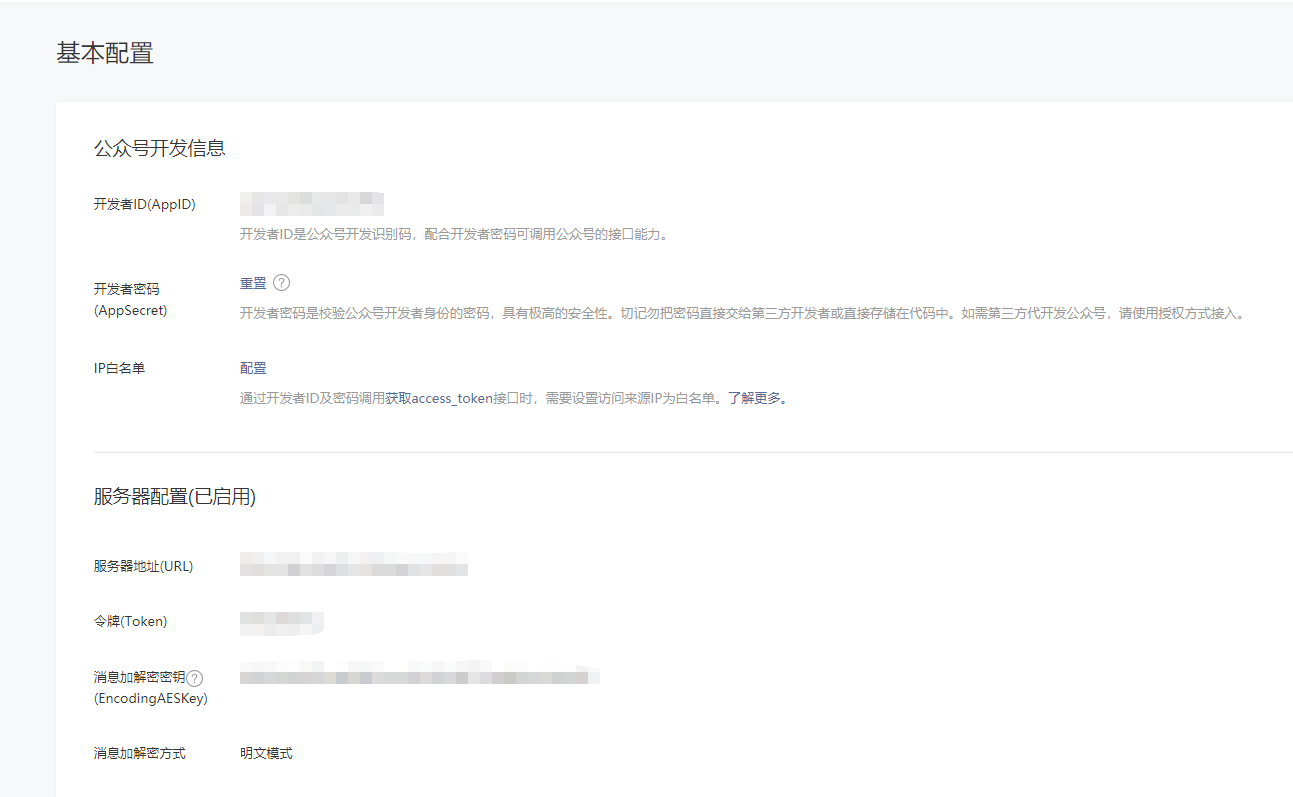Viewport: 1293px width, 797px height.
Task: Click the 获取access_token link text
Action: click(439, 398)
